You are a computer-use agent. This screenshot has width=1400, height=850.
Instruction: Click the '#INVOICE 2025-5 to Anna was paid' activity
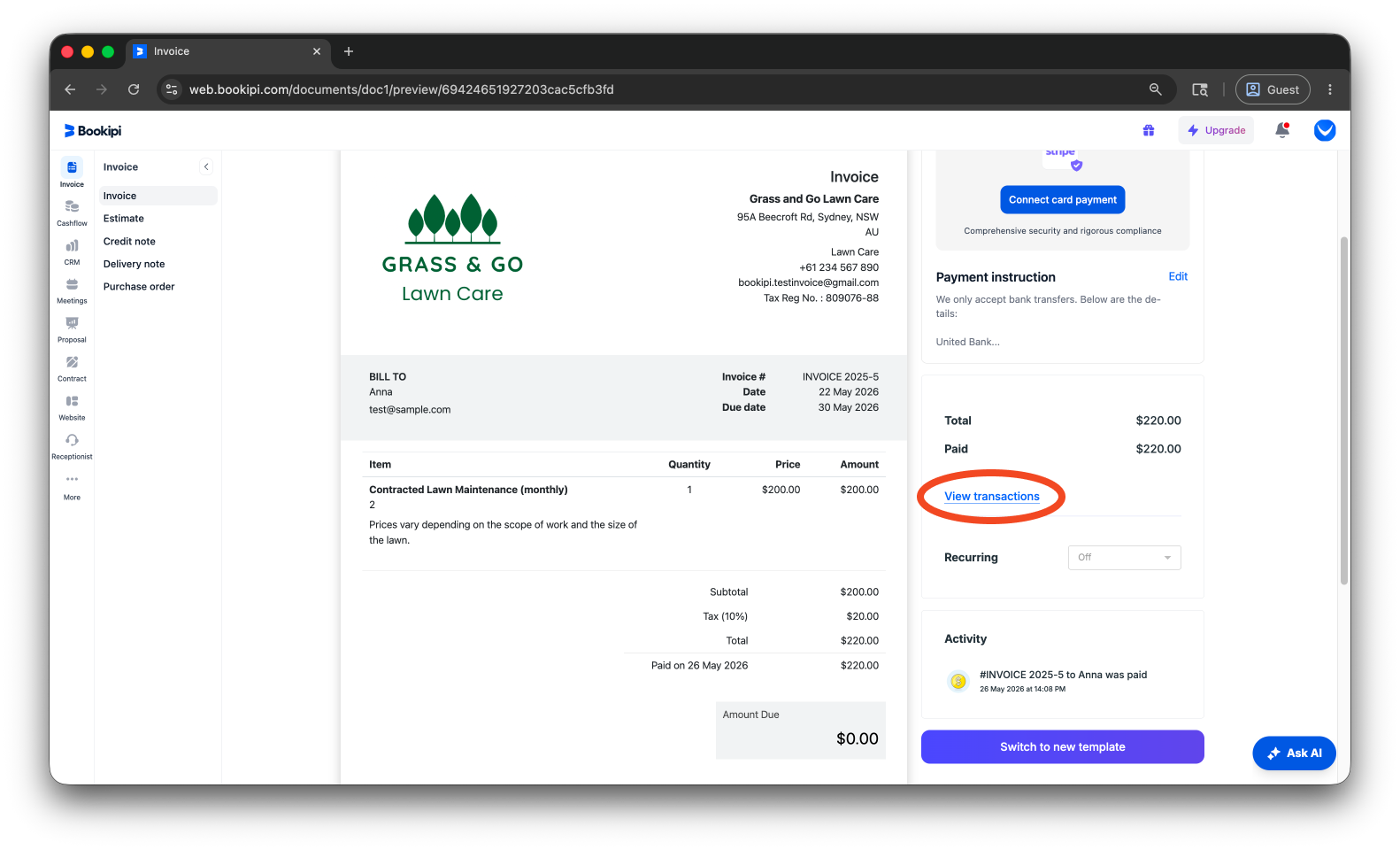click(x=1063, y=675)
